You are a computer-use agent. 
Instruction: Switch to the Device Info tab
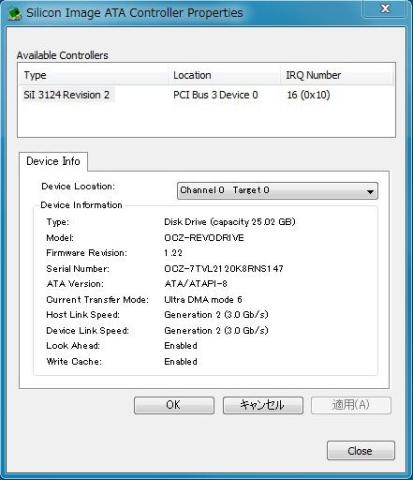pyautogui.click(x=53, y=161)
